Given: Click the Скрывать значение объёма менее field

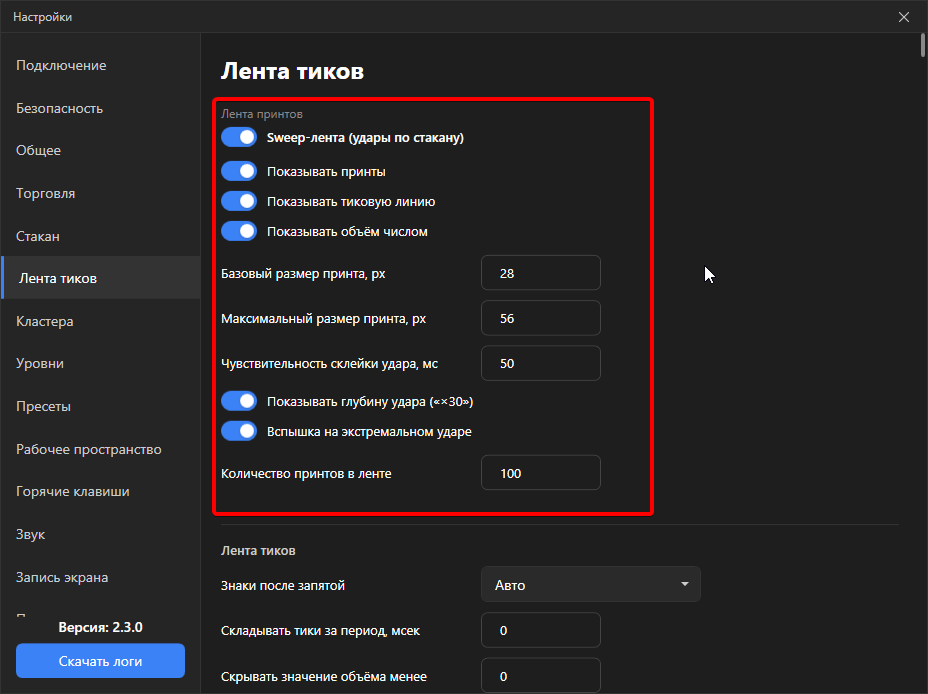Looking at the screenshot, I should [541, 676].
